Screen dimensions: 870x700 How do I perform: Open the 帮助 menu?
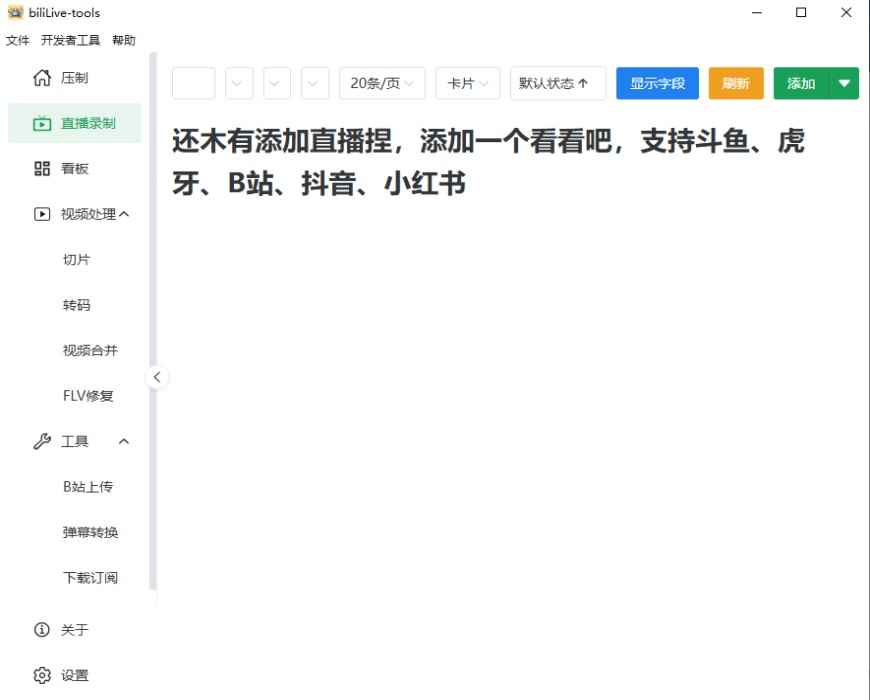coord(124,40)
